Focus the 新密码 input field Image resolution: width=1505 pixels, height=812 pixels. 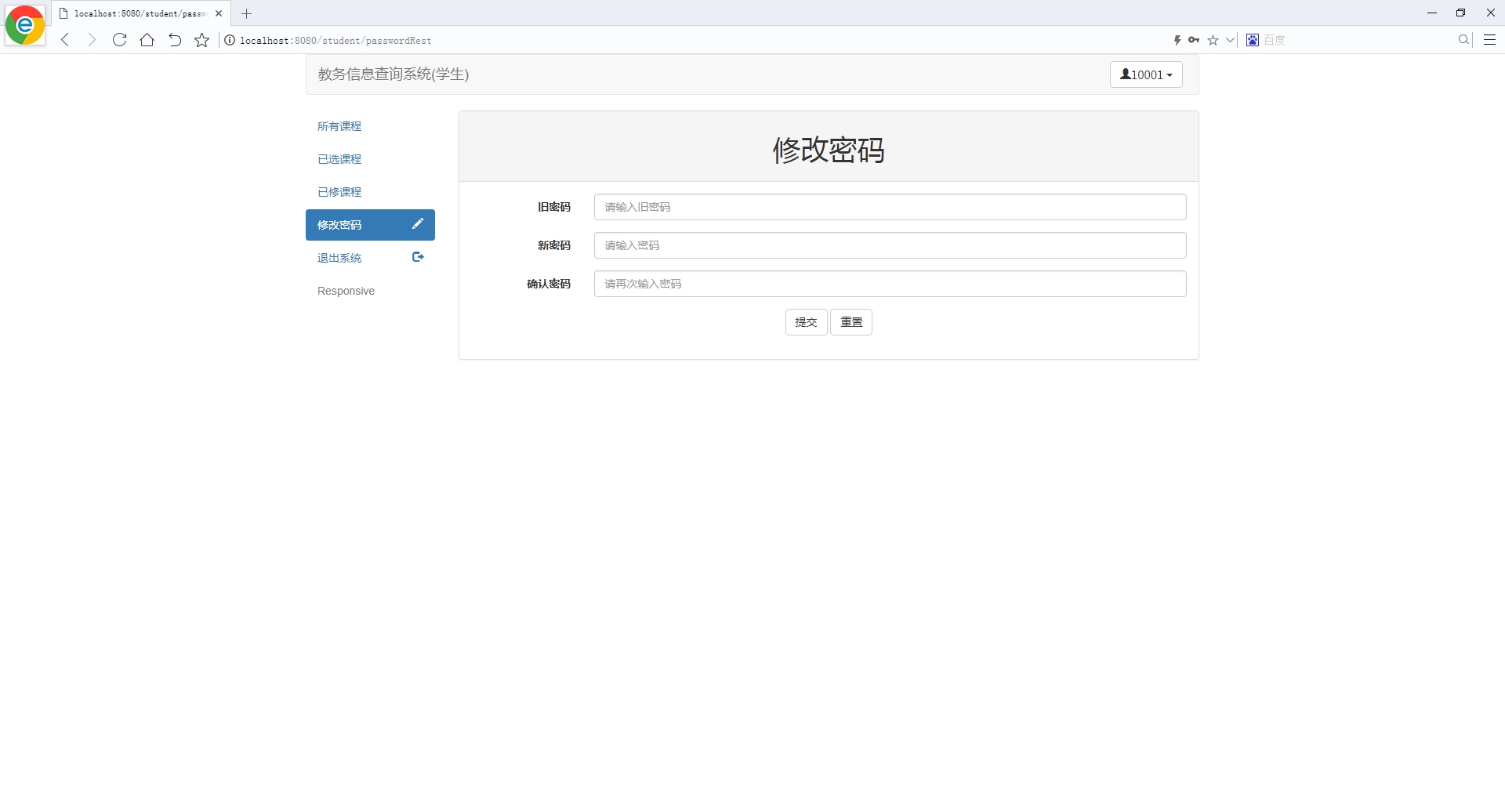point(890,245)
